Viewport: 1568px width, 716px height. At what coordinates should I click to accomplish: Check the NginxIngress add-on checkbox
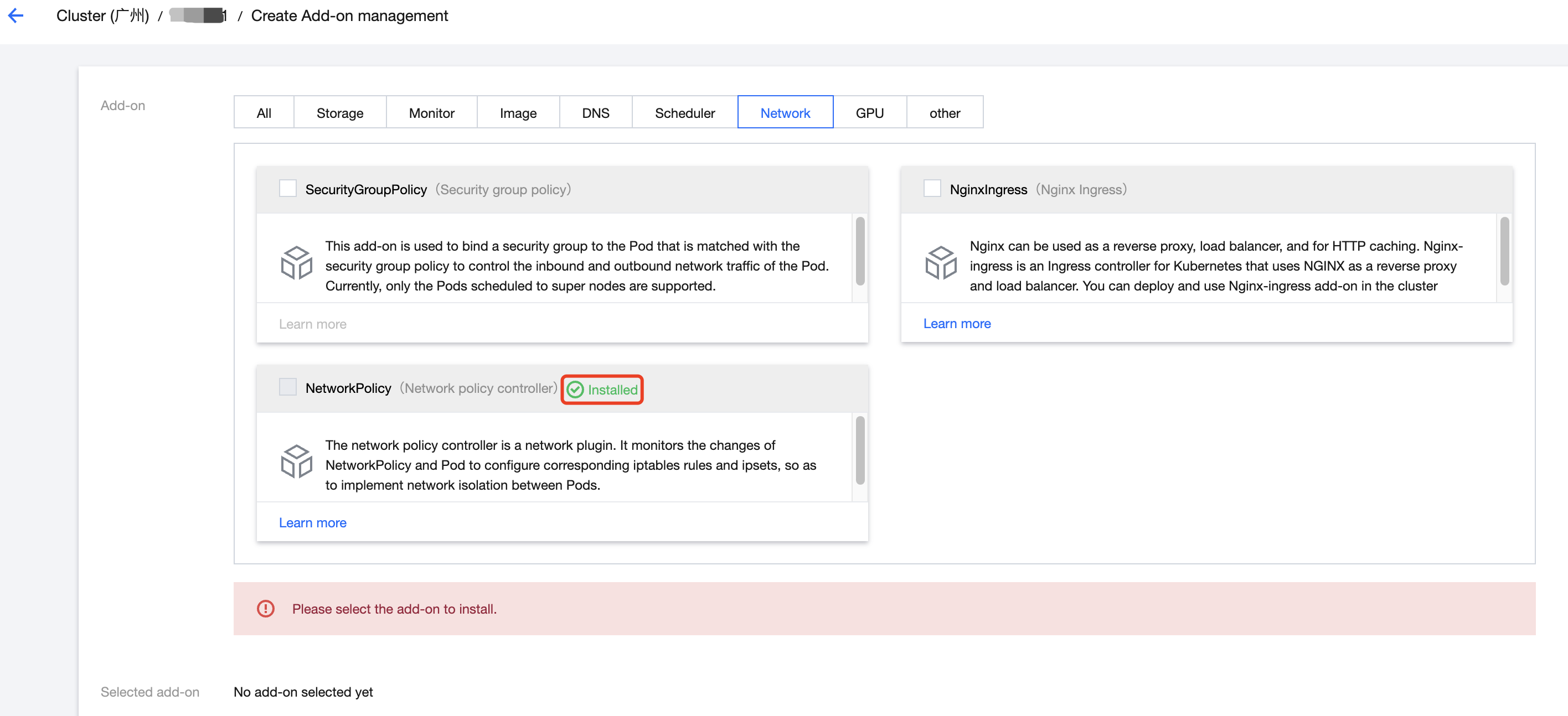(x=932, y=189)
